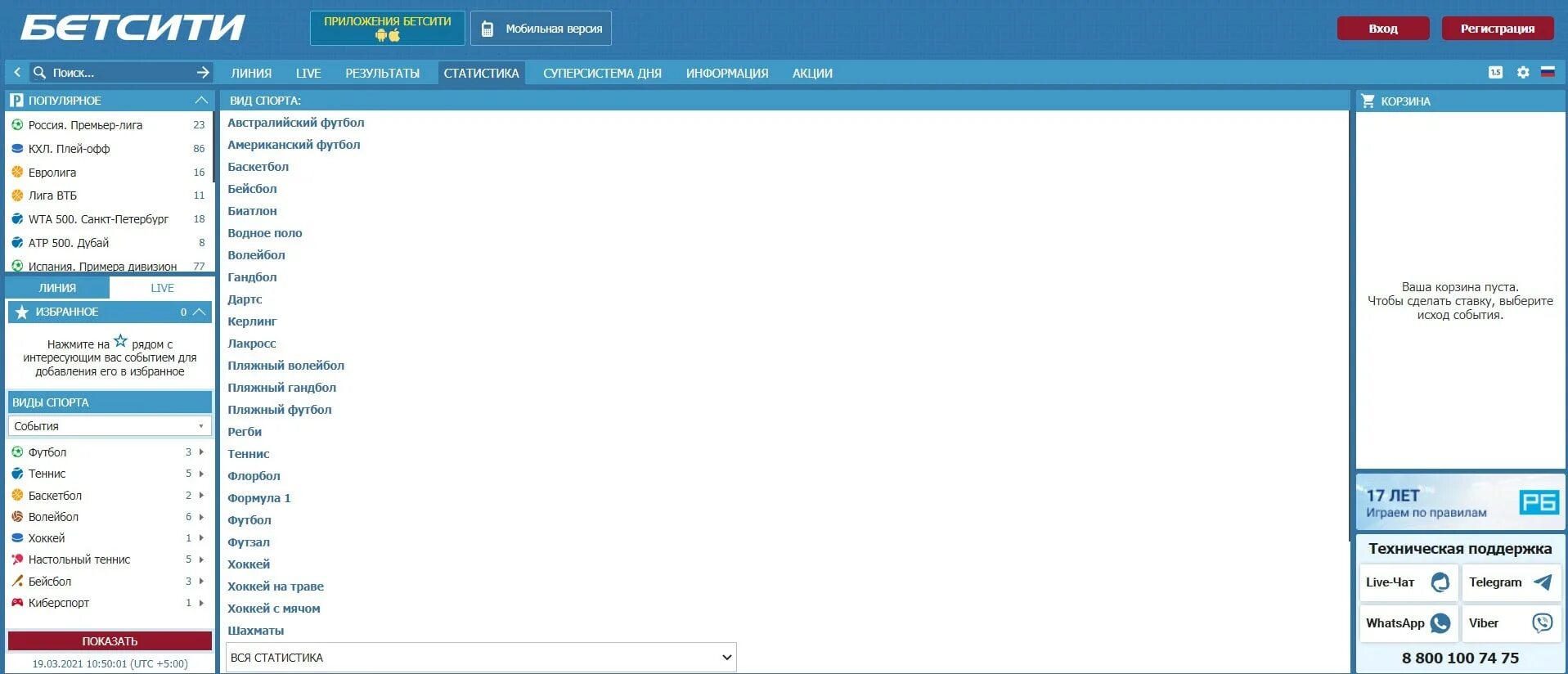This screenshot has width=1568, height=674.
Task: Click tennis icon beside ATP 500. Дубай
Action: click(17, 243)
